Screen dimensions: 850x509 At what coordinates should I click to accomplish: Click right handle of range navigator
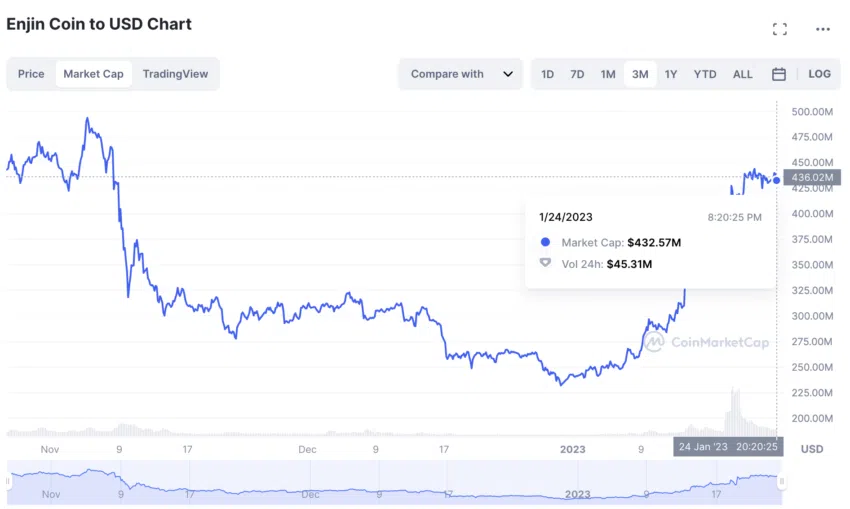[x=782, y=482]
